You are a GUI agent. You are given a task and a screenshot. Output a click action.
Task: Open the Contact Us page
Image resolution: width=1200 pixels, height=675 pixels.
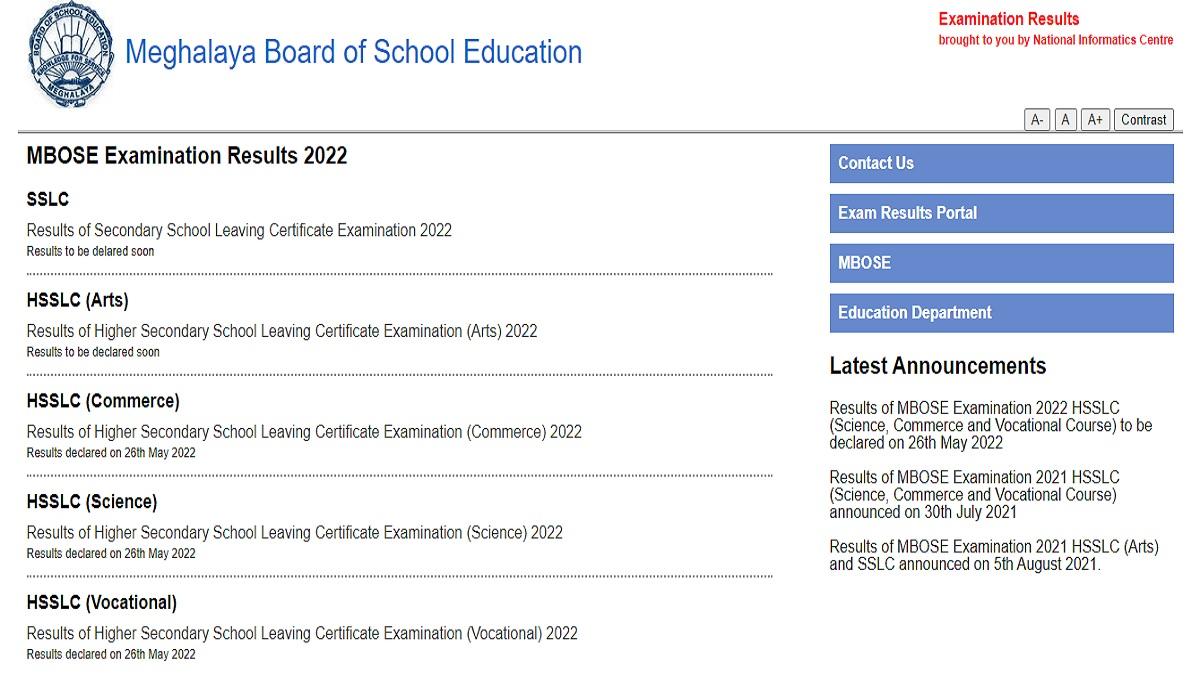[x=1000, y=163]
